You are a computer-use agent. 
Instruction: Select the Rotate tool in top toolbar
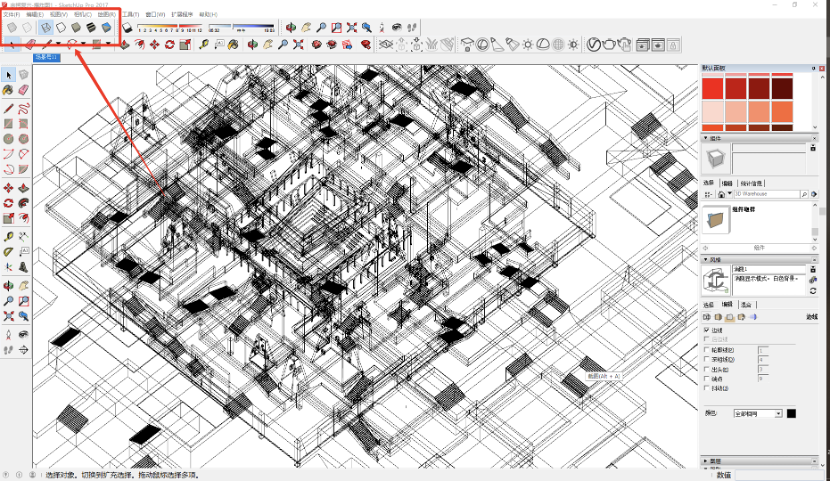point(169,44)
